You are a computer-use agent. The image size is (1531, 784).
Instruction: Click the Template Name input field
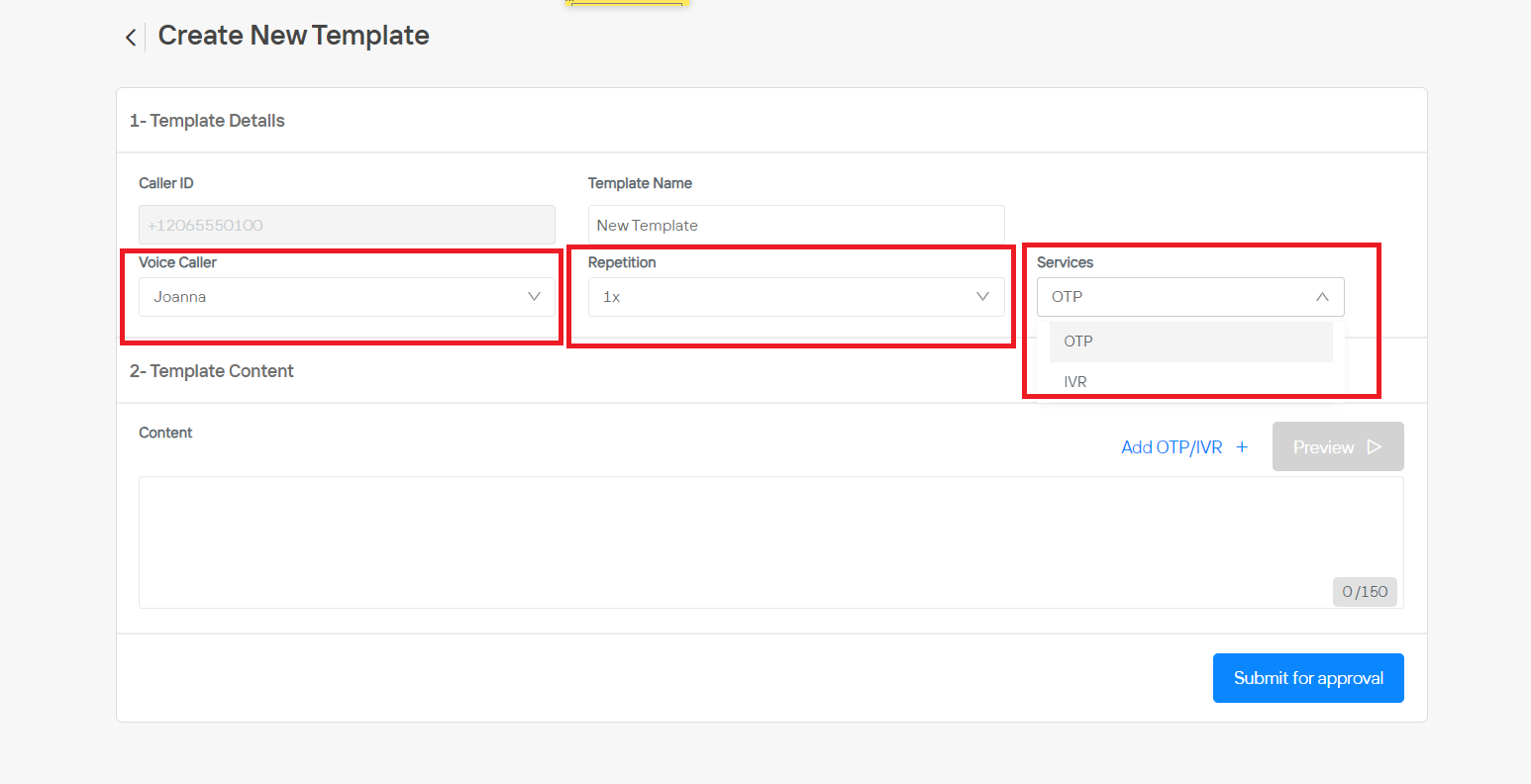pos(796,226)
